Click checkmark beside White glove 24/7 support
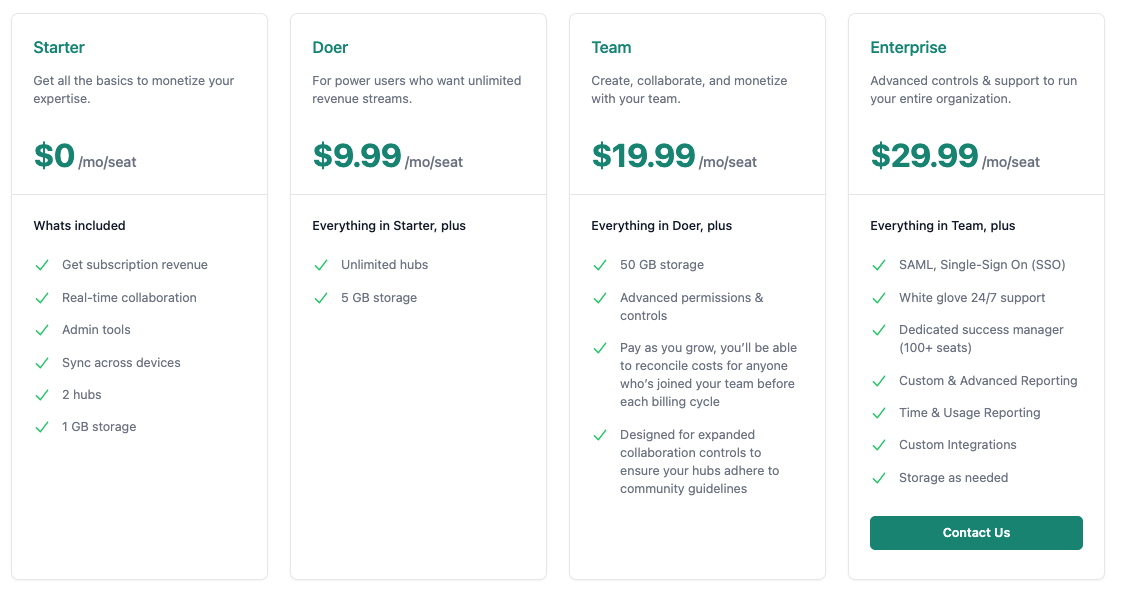The height and width of the screenshot is (595, 1125). (x=879, y=298)
